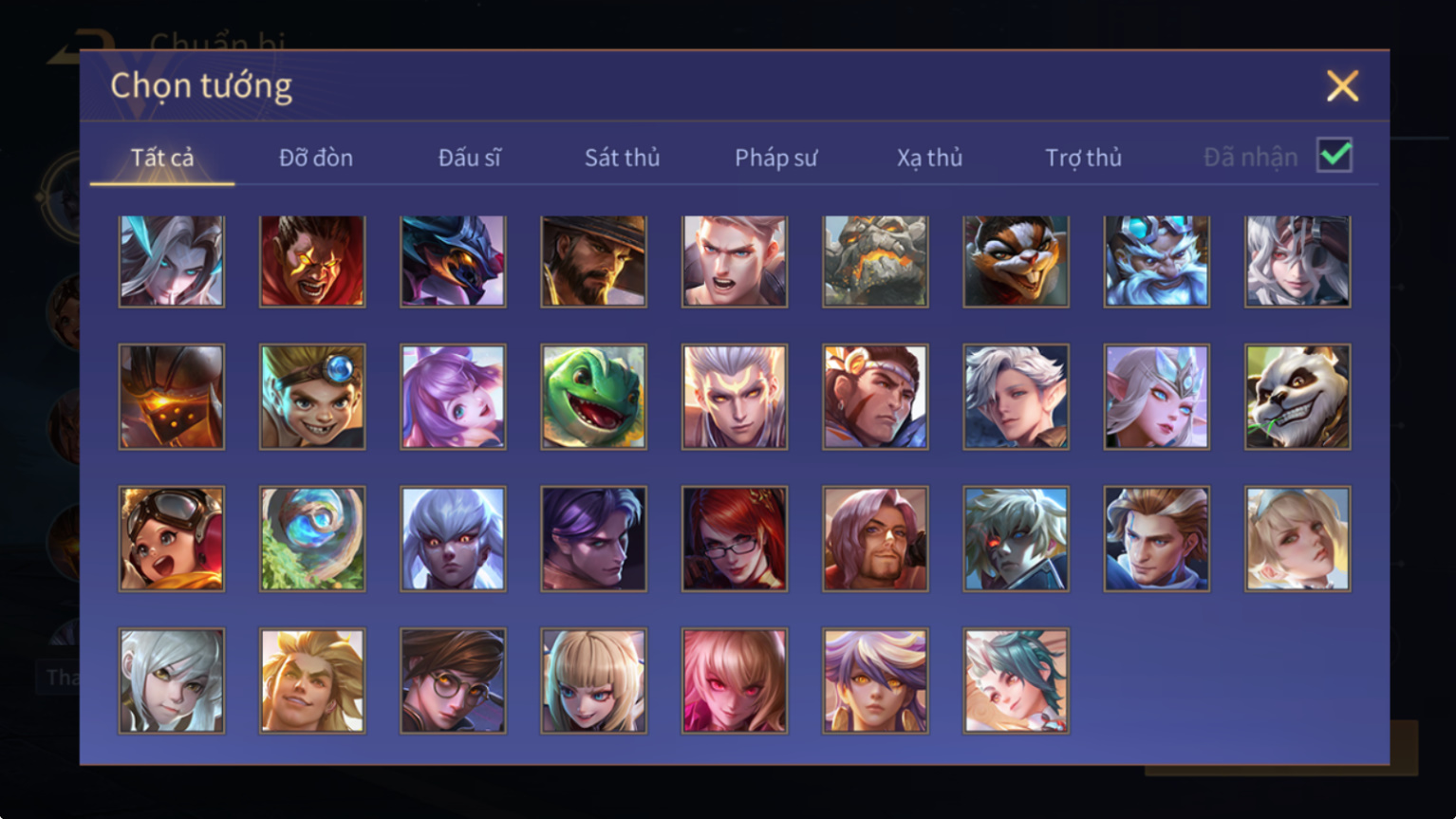
Task: Select the green chameleon hero portrait
Action: [x=593, y=397]
